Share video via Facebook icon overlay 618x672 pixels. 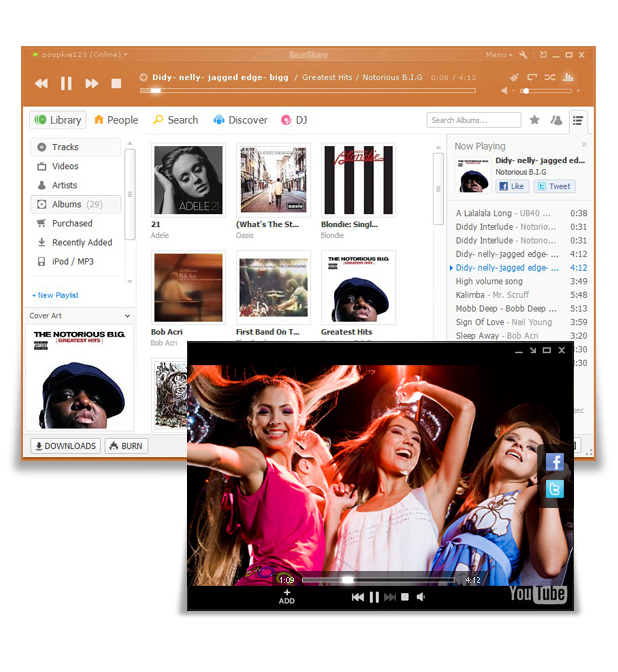555,462
